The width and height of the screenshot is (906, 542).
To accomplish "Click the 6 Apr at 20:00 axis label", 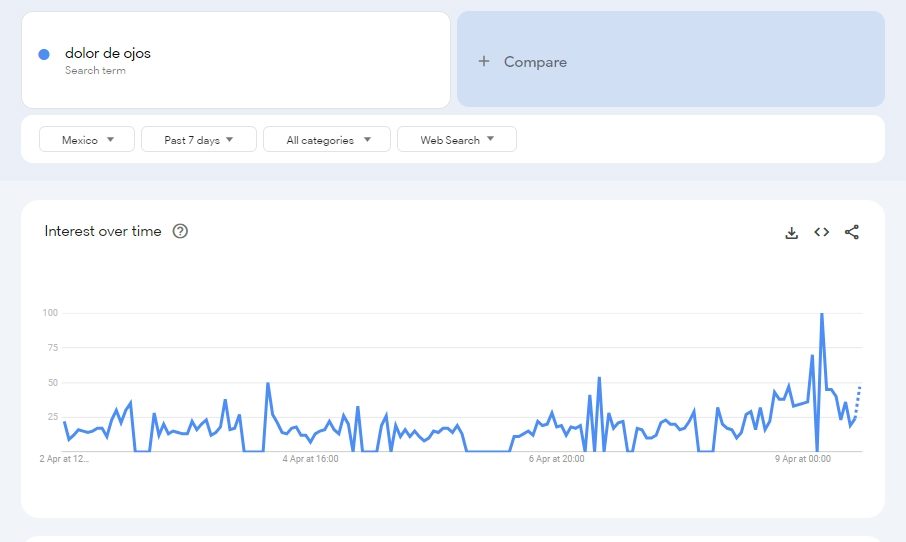I will click(x=556, y=459).
